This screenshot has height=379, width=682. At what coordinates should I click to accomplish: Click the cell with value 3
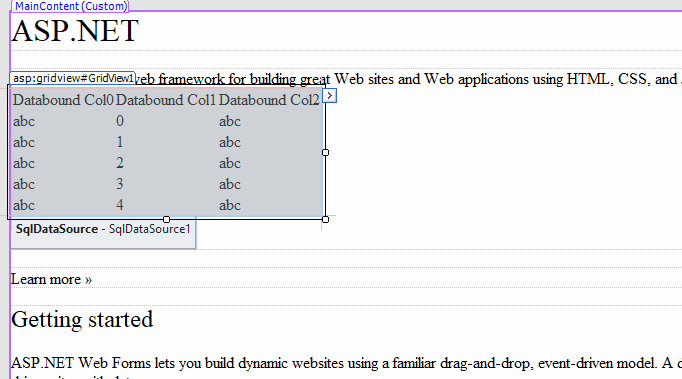point(120,184)
